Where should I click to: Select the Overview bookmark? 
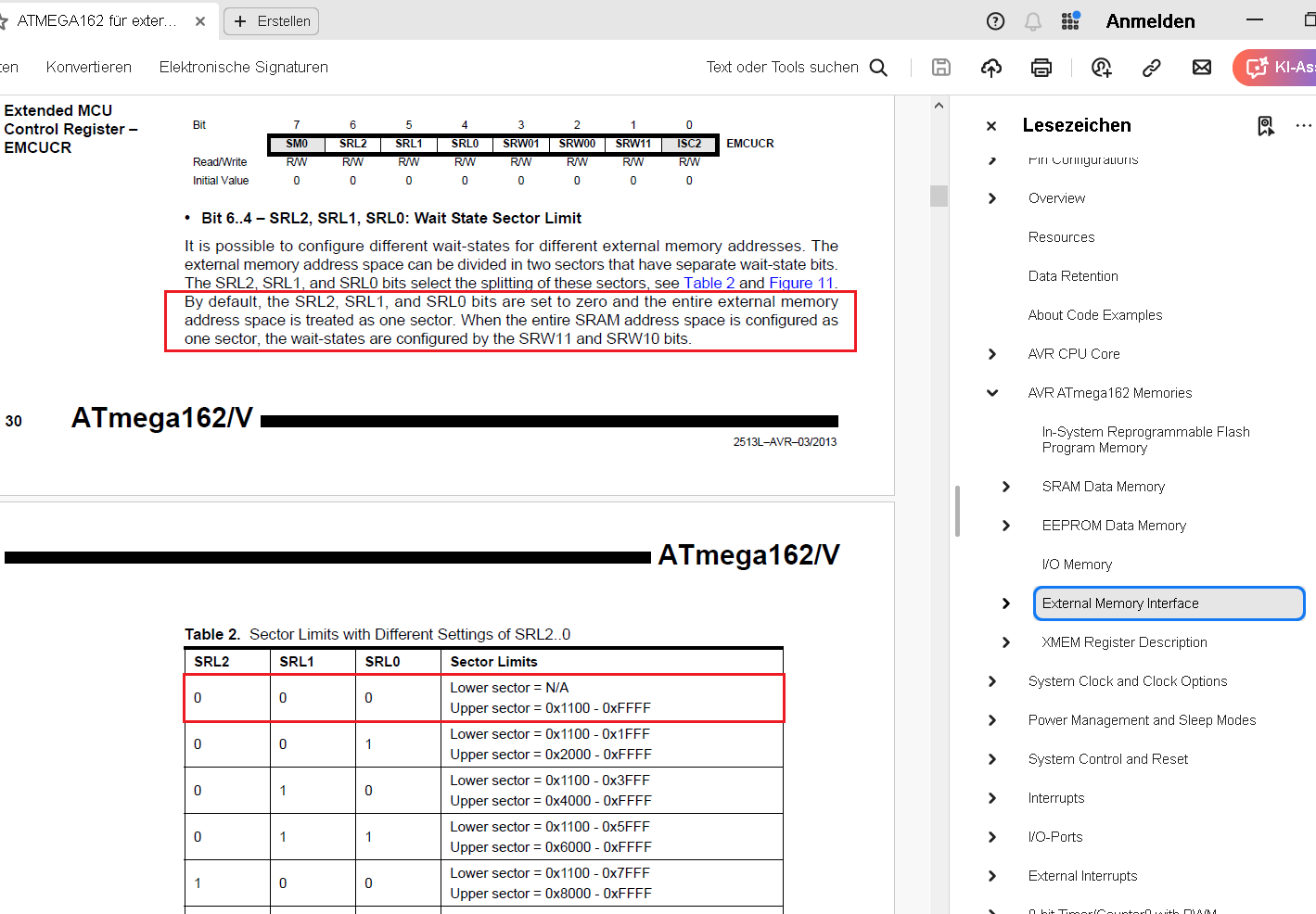1056,198
